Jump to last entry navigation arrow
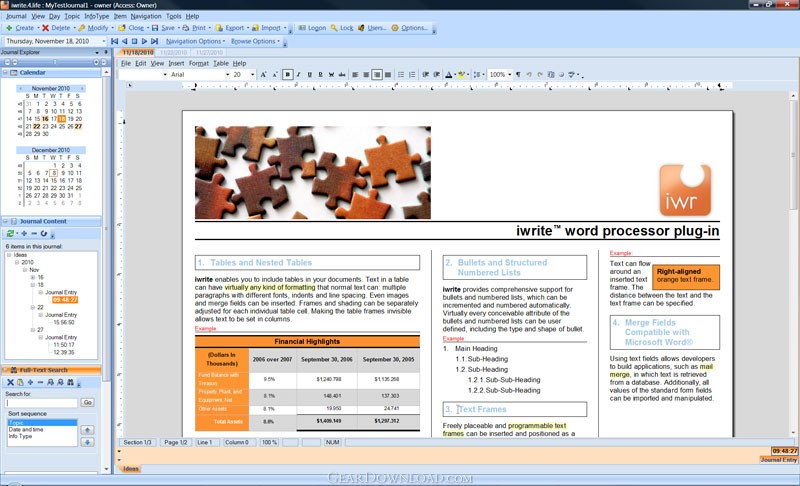The width and height of the screenshot is (800, 486). [154, 41]
